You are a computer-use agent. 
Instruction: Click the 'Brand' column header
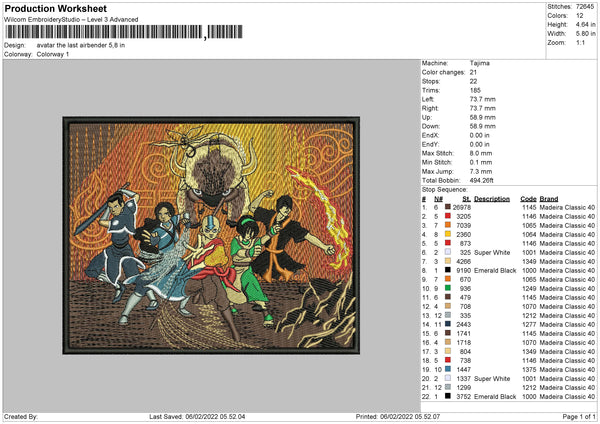click(549, 199)
